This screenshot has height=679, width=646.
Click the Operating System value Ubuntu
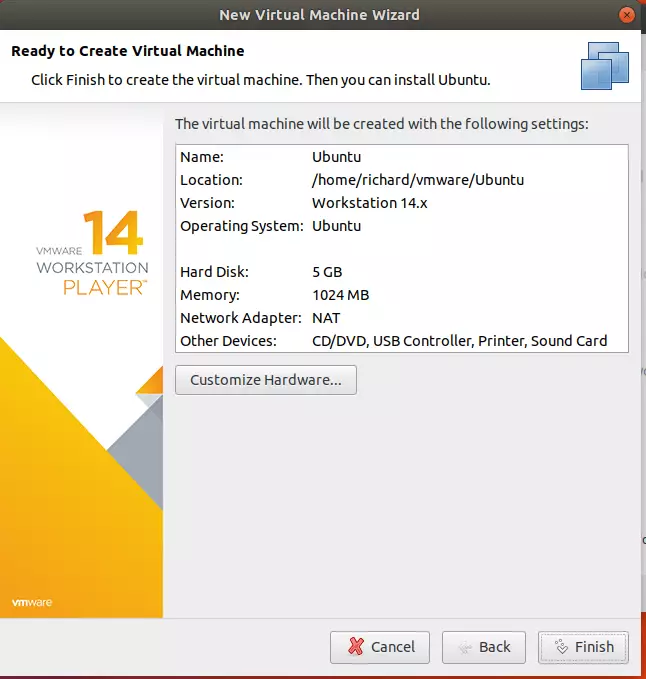(336, 226)
